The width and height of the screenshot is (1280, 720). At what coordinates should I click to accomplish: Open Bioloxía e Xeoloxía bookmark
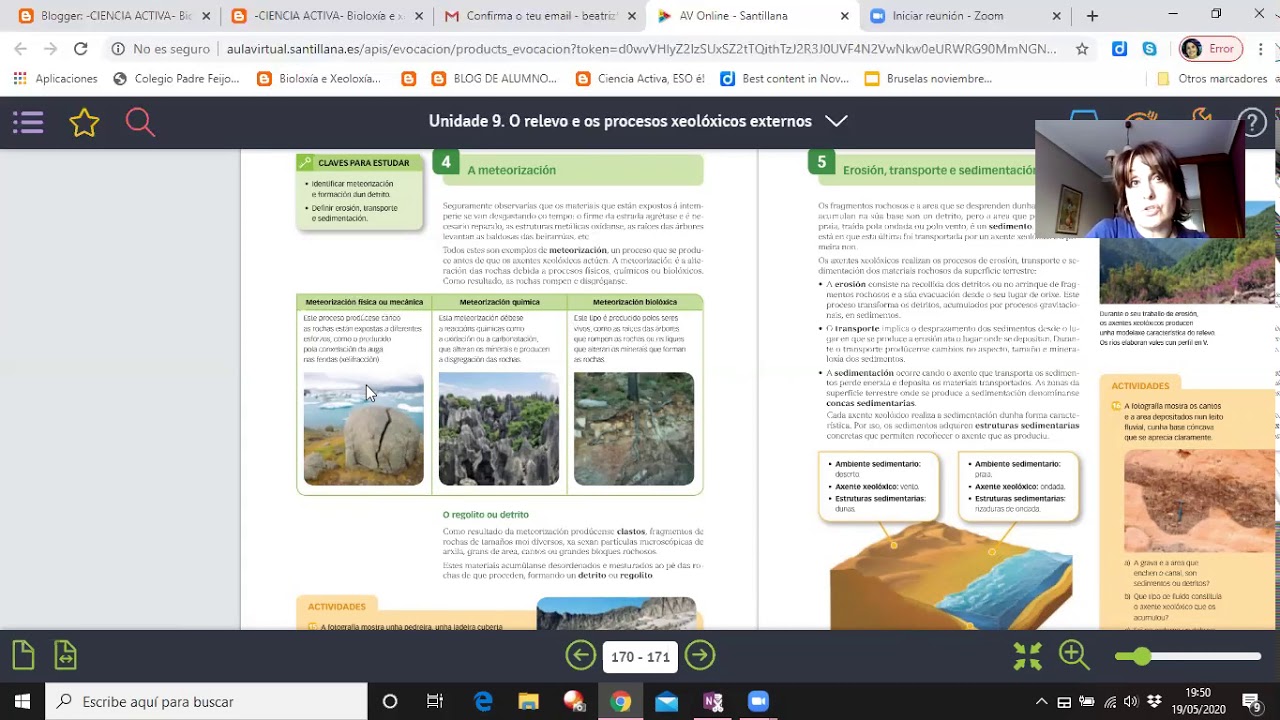tap(319, 79)
